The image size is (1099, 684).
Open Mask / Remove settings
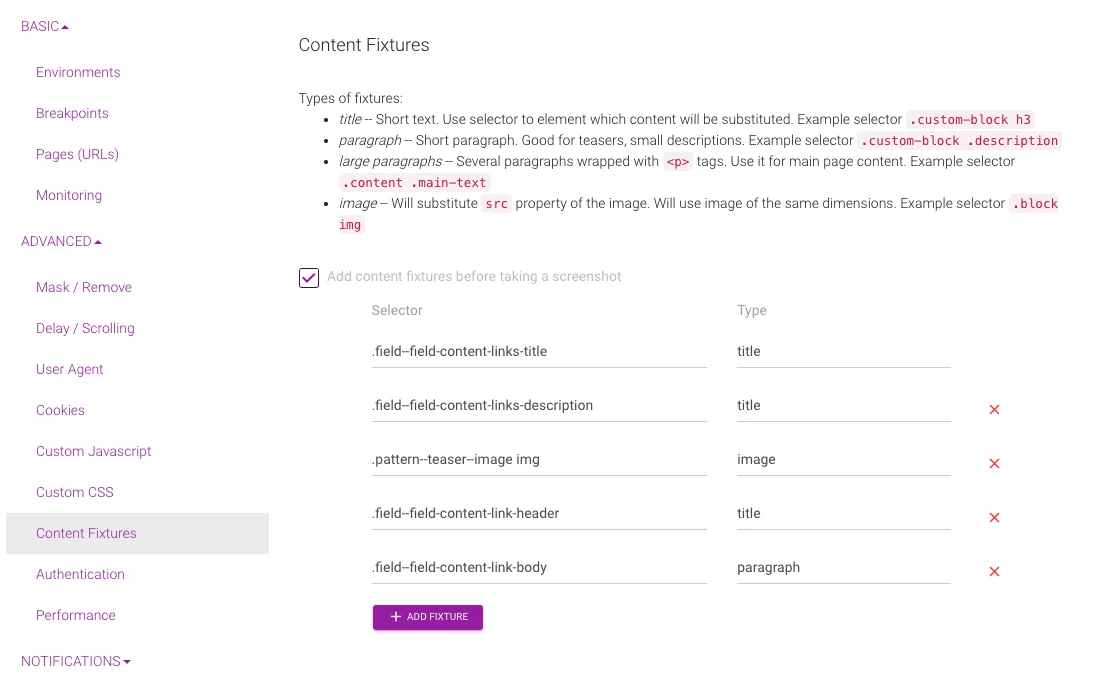[83, 287]
